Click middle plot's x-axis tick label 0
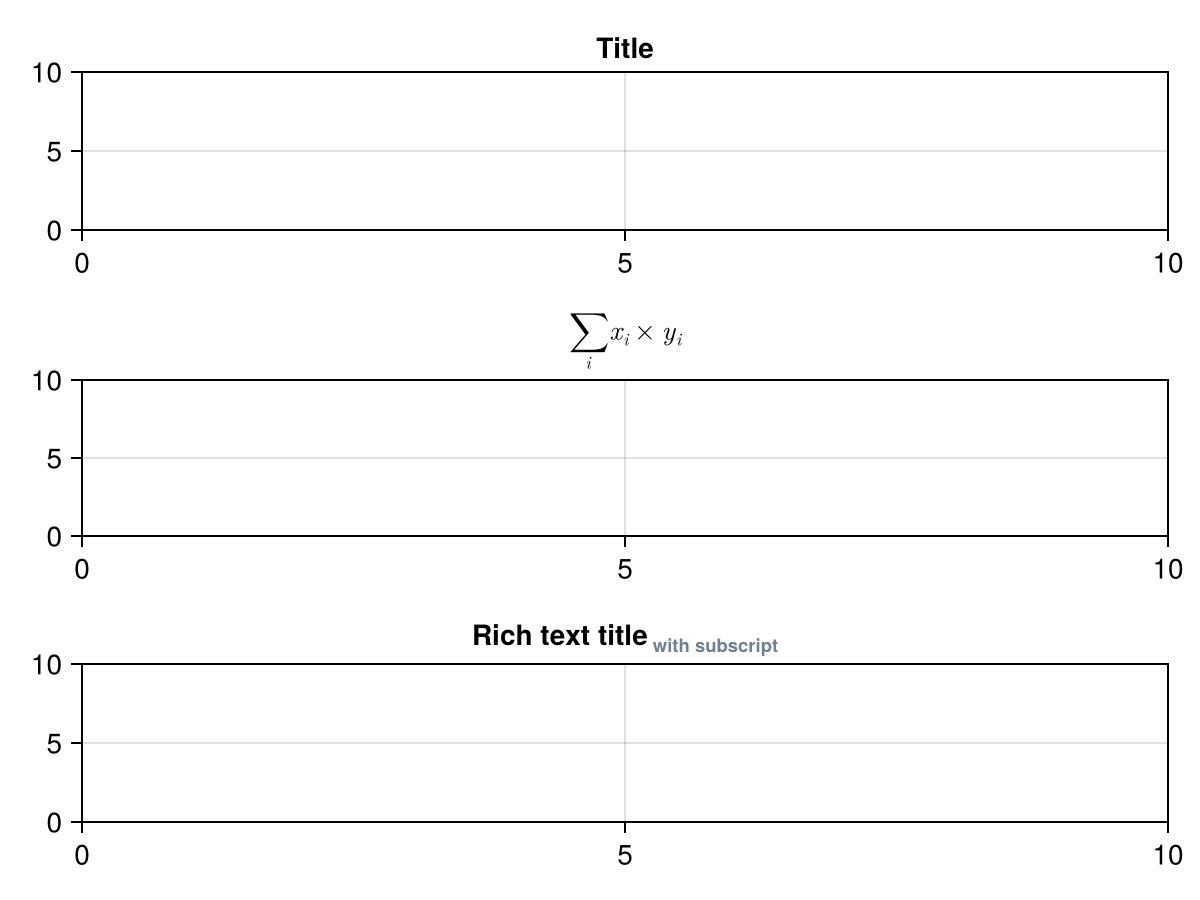1200x900 pixels. pos(82,569)
